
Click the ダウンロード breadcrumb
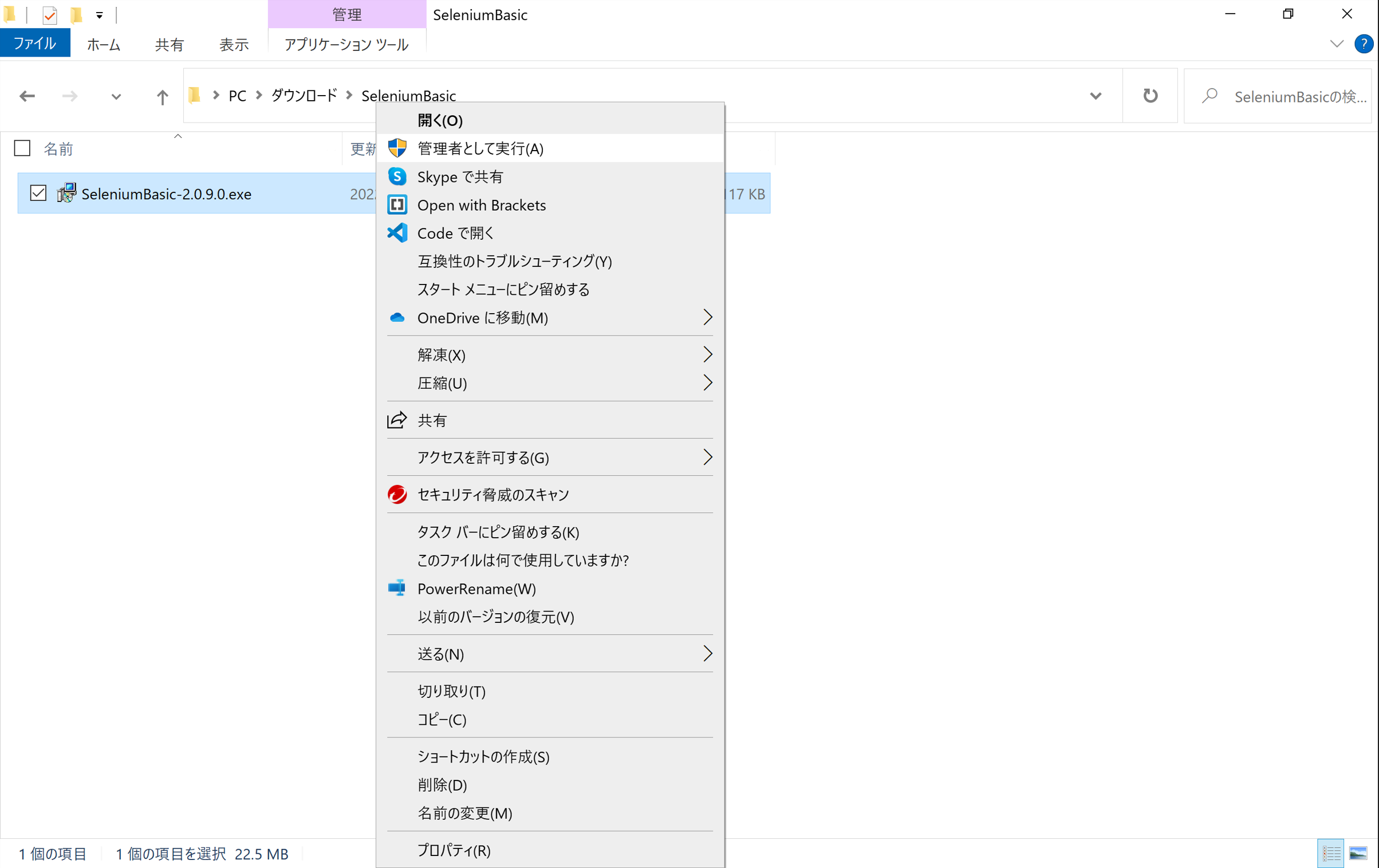[x=304, y=95]
